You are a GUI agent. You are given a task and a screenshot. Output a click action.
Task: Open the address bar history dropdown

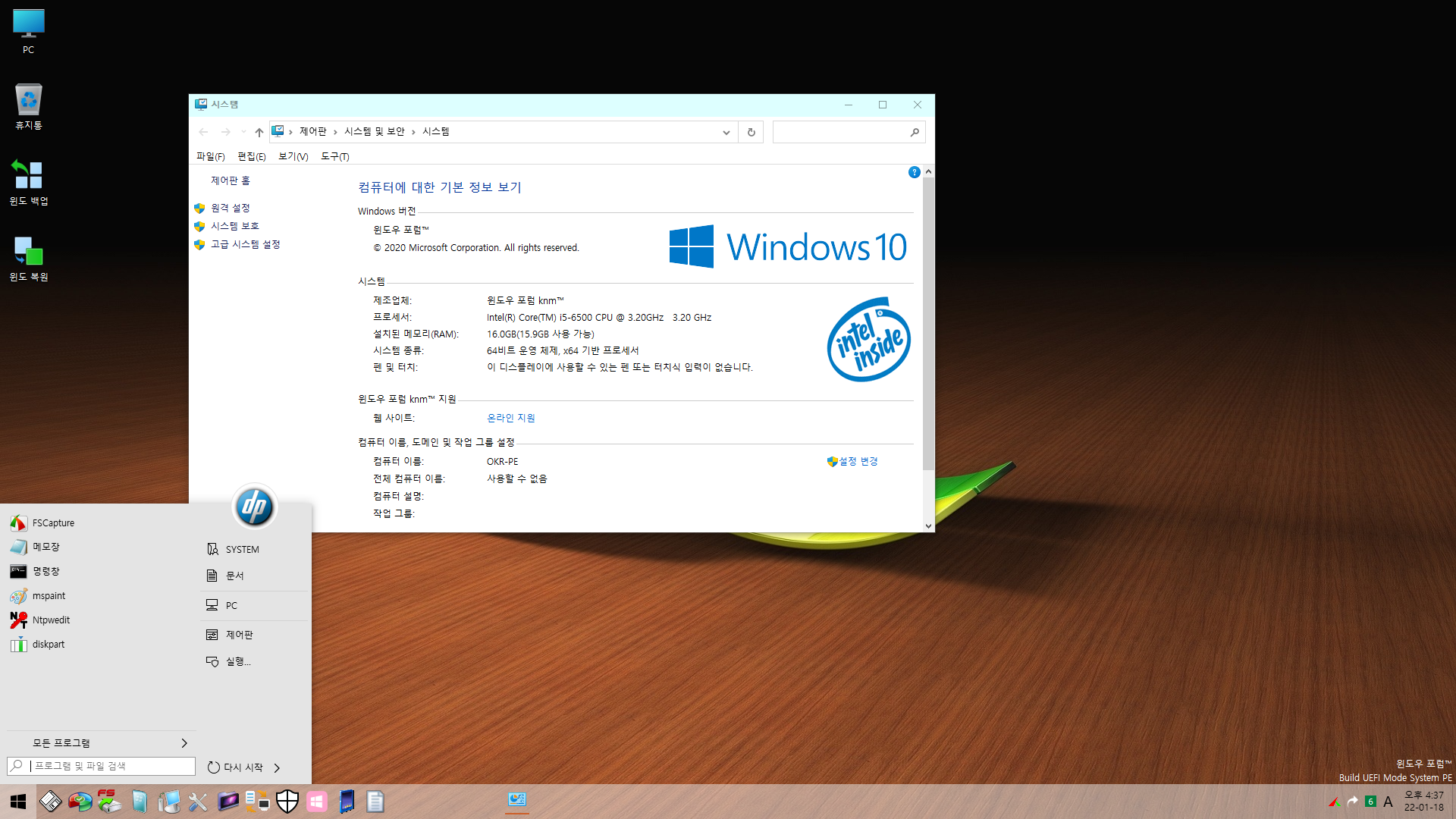point(726,132)
